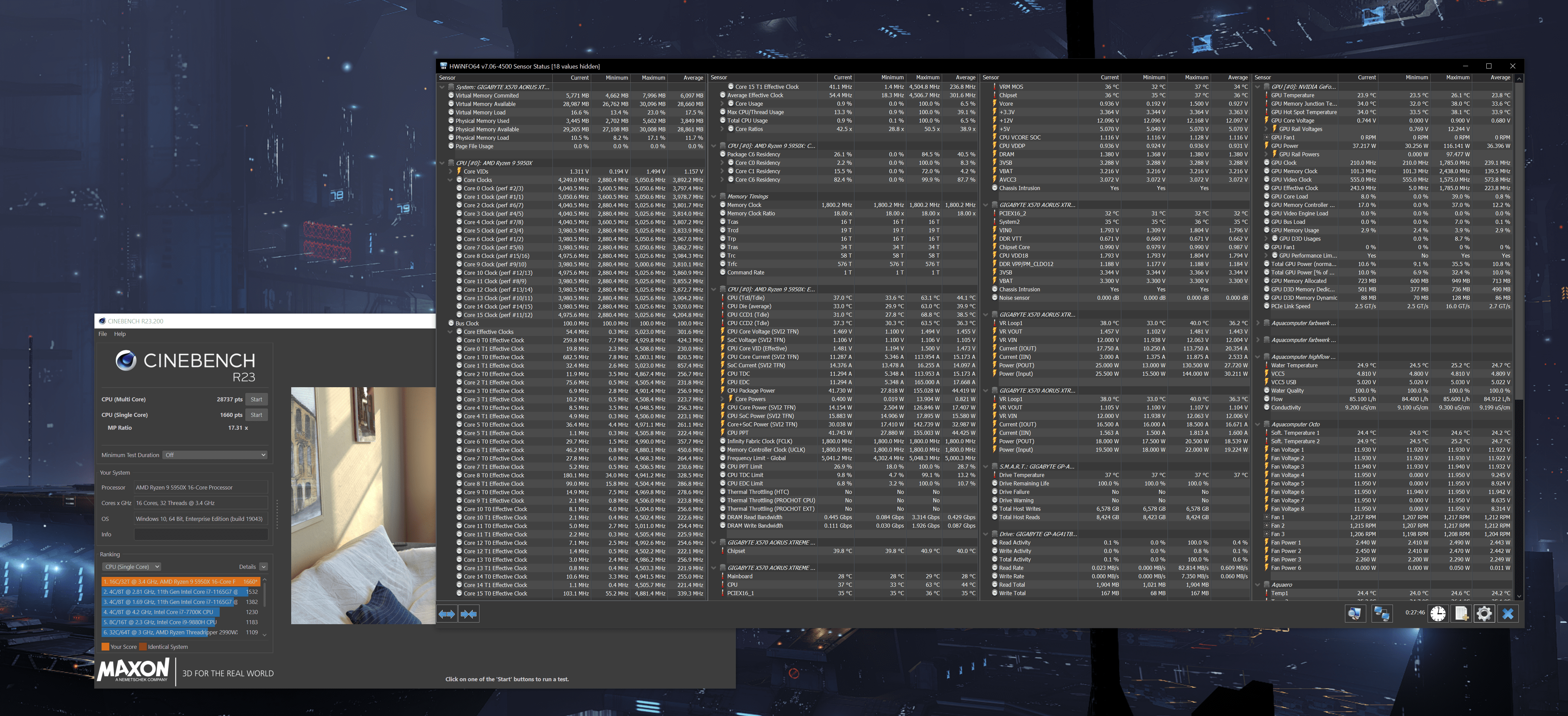Start the CPU (Multi Core) test

click(256, 399)
